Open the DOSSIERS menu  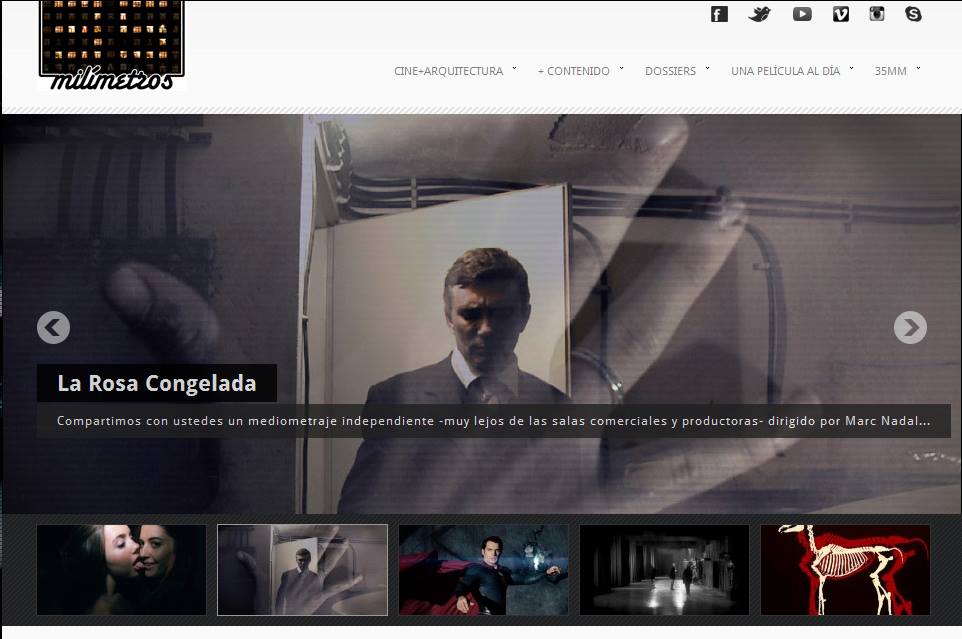point(670,71)
